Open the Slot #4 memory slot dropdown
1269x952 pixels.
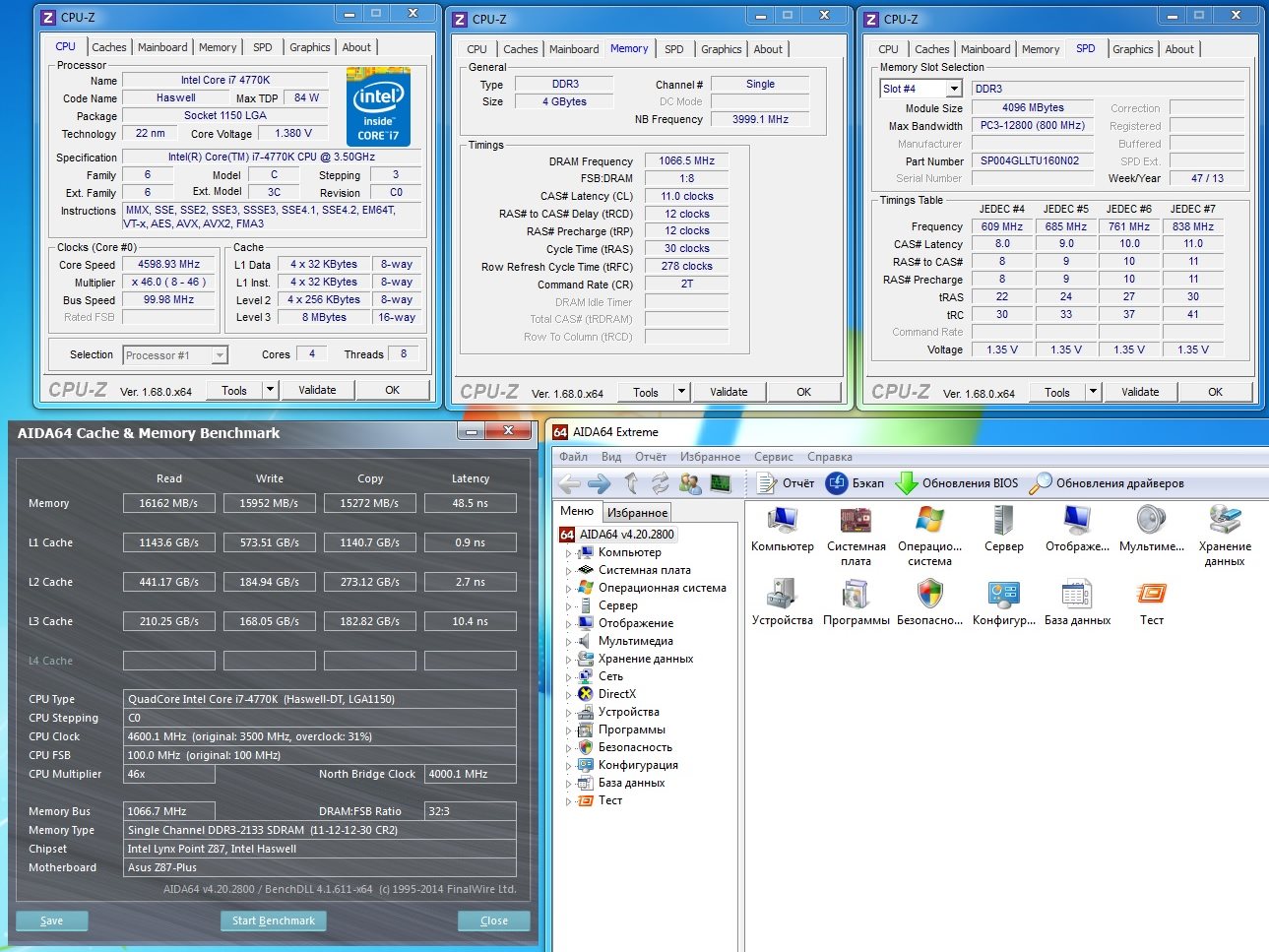[x=953, y=89]
